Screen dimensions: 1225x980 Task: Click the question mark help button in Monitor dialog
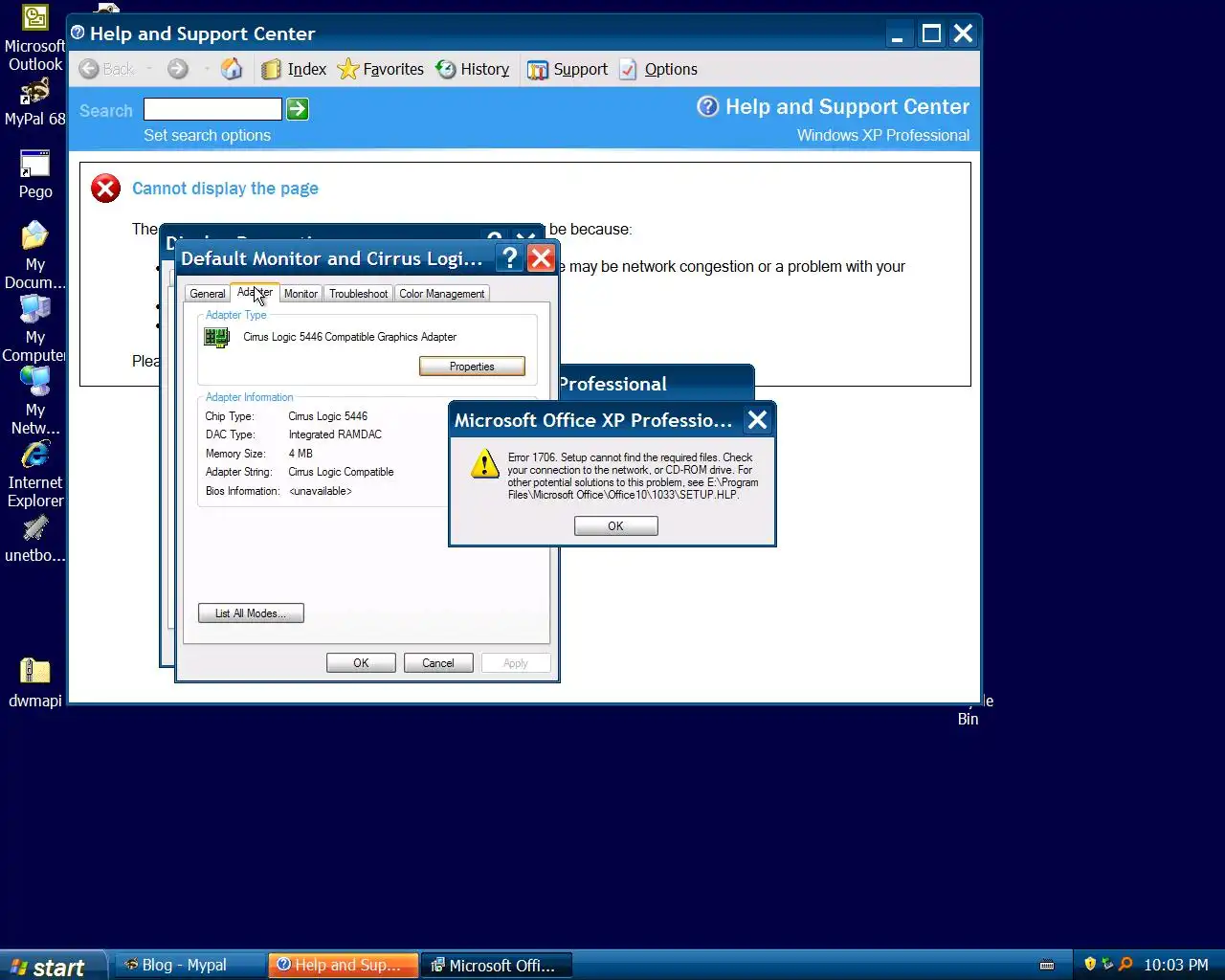(x=509, y=258)
